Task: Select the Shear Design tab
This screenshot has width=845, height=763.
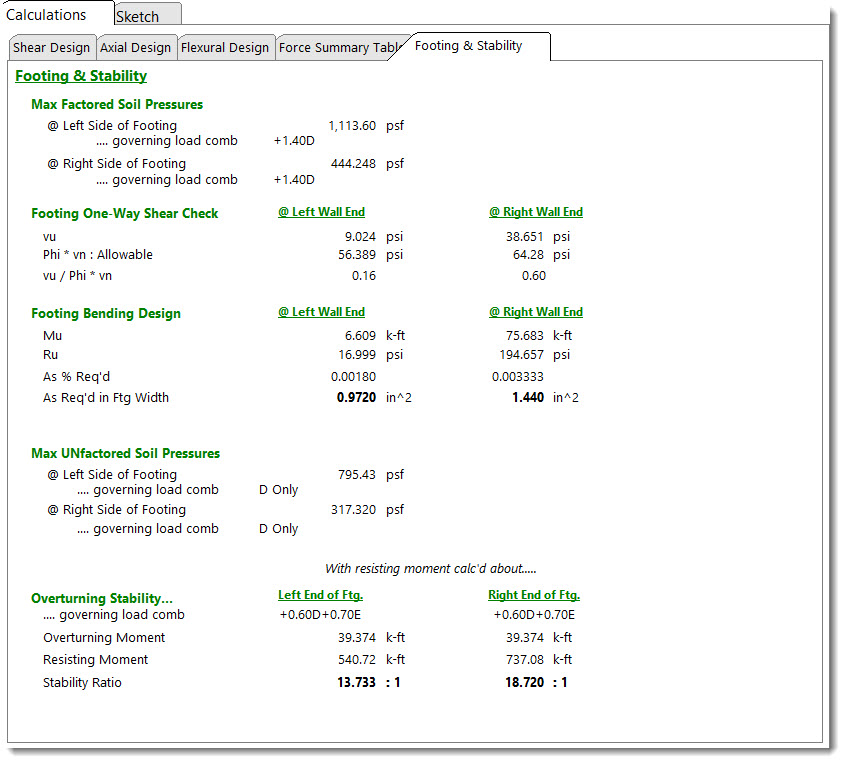Action: tap(51, 47)
